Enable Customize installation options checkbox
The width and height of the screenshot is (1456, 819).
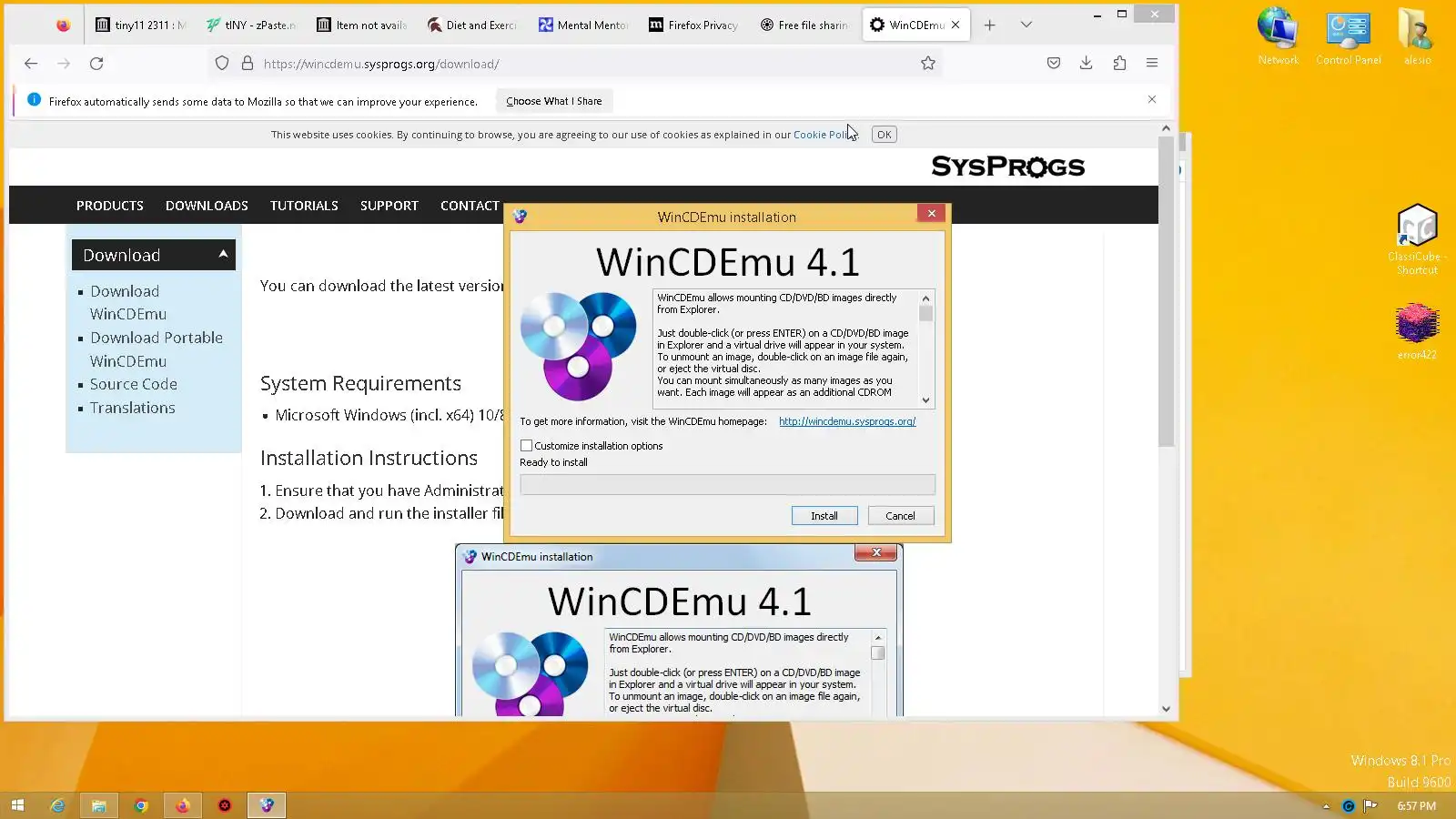pyautogui.click(x=526, y=446)
